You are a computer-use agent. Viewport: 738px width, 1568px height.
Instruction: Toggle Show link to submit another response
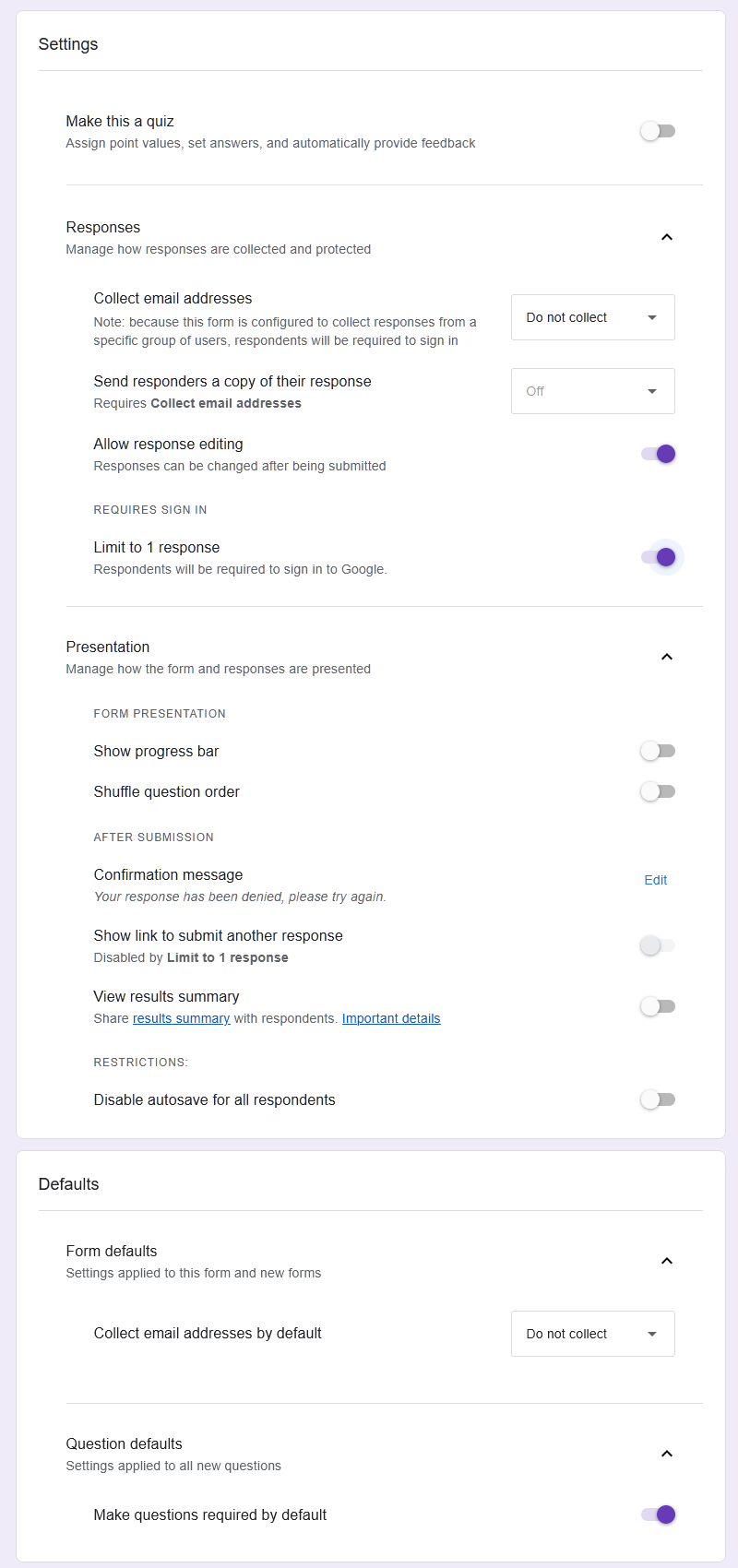[x=658, y=945]
